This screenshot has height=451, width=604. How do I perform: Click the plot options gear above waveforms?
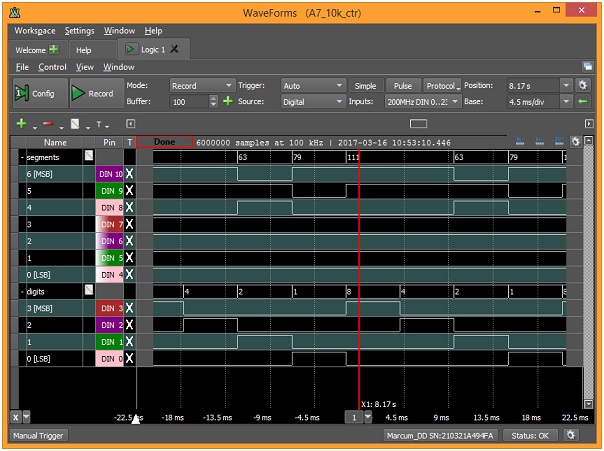[x=575, y=141]
